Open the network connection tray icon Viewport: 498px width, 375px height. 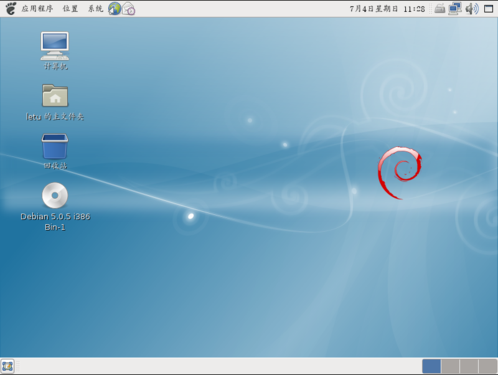455,9
